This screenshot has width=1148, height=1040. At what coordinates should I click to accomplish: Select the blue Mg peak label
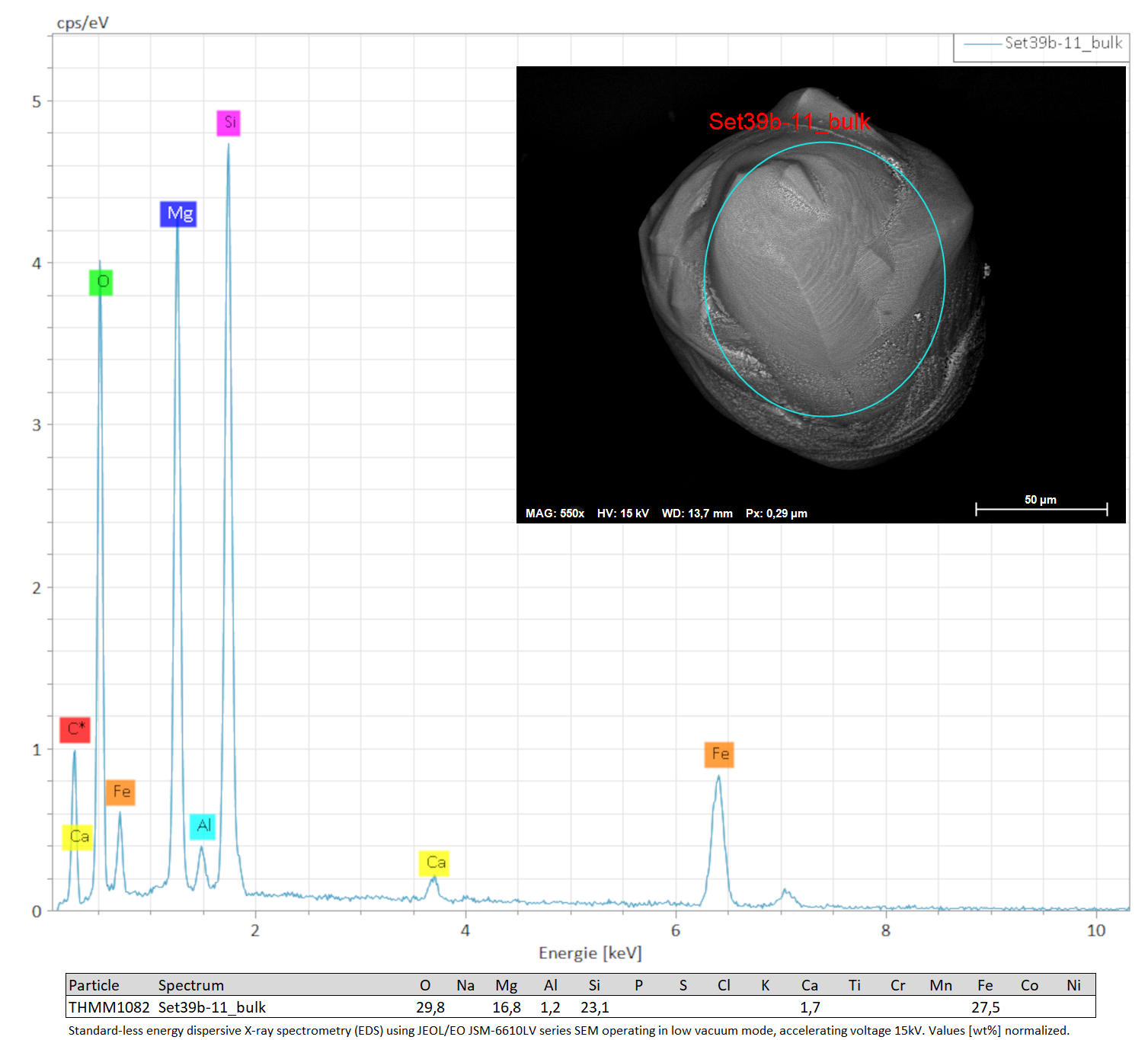pos(178,213)
